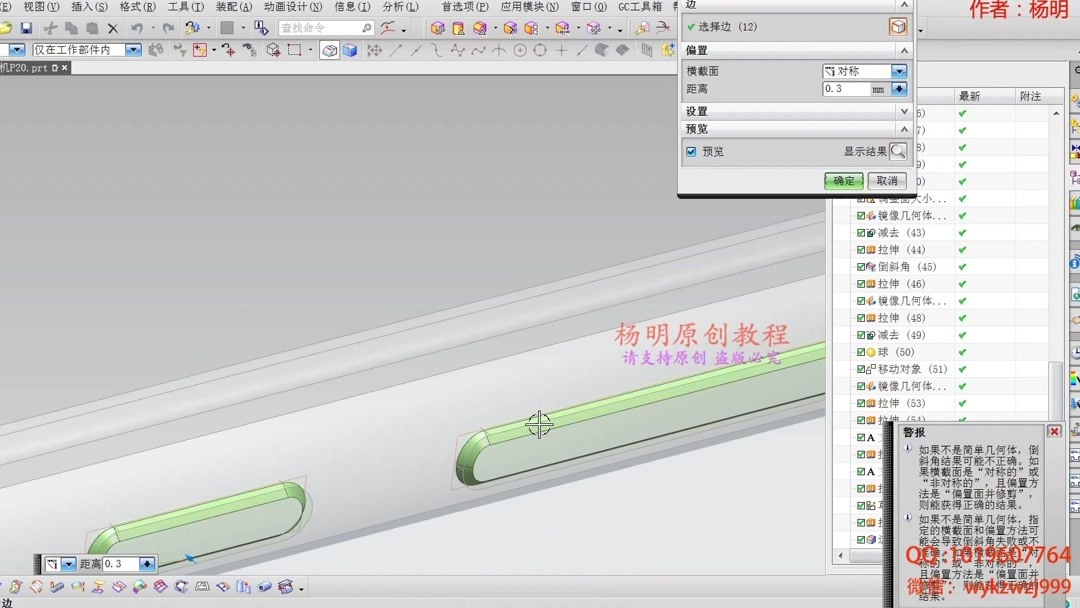Select the Line tool in the toolbar
1080x608 pixels.
tap(394, 48)
